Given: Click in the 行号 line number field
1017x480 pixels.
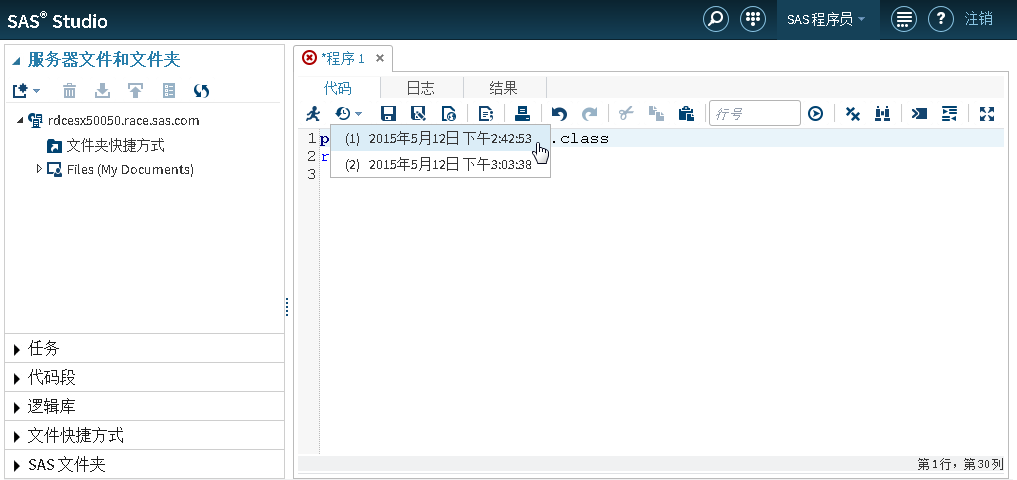Looking at the screenshot, I should (754, 114).
